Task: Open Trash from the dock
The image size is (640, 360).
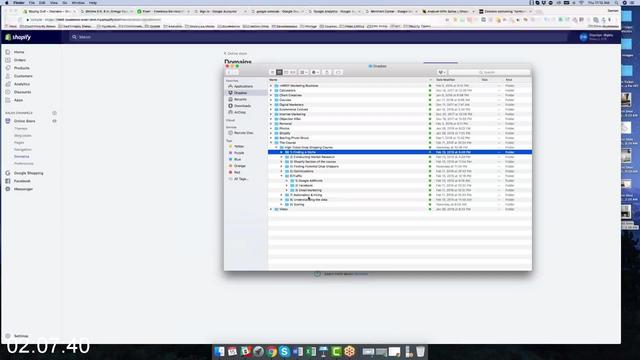Action: pos(420,351)
